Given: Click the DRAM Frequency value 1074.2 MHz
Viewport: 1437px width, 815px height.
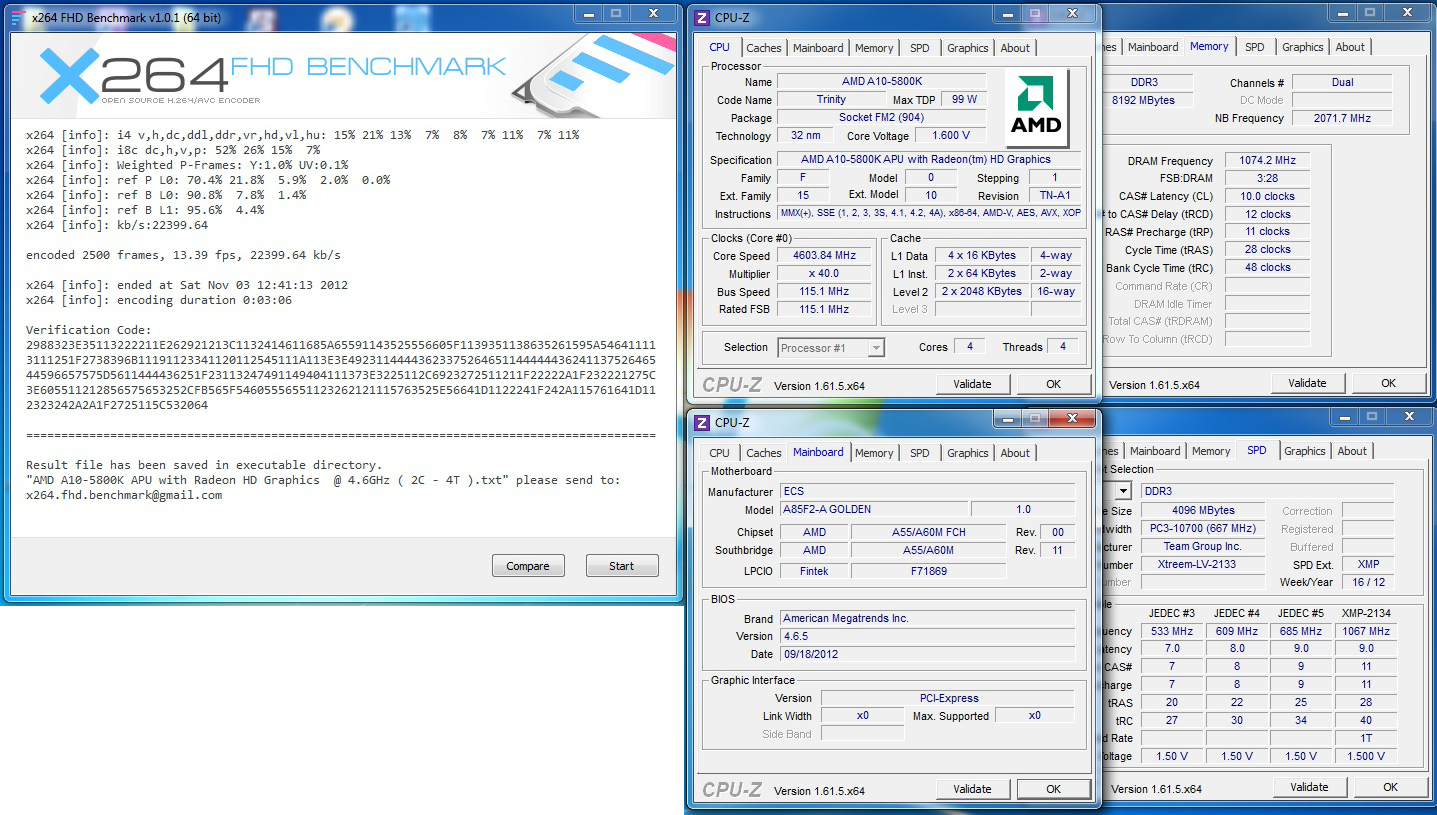Looking at the screenshot, I should click(x=1267, y=161).
